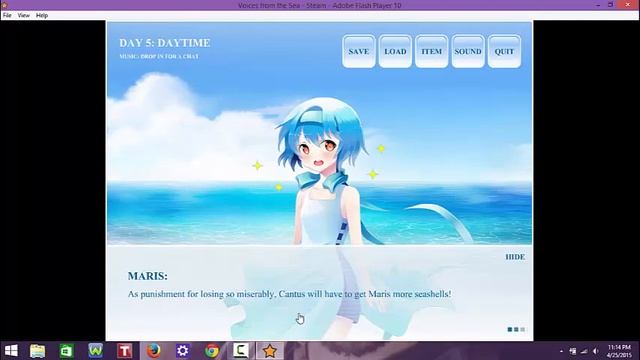Click the dialogue progress dots indicator

pyautogui.click(x=516, y=329)
